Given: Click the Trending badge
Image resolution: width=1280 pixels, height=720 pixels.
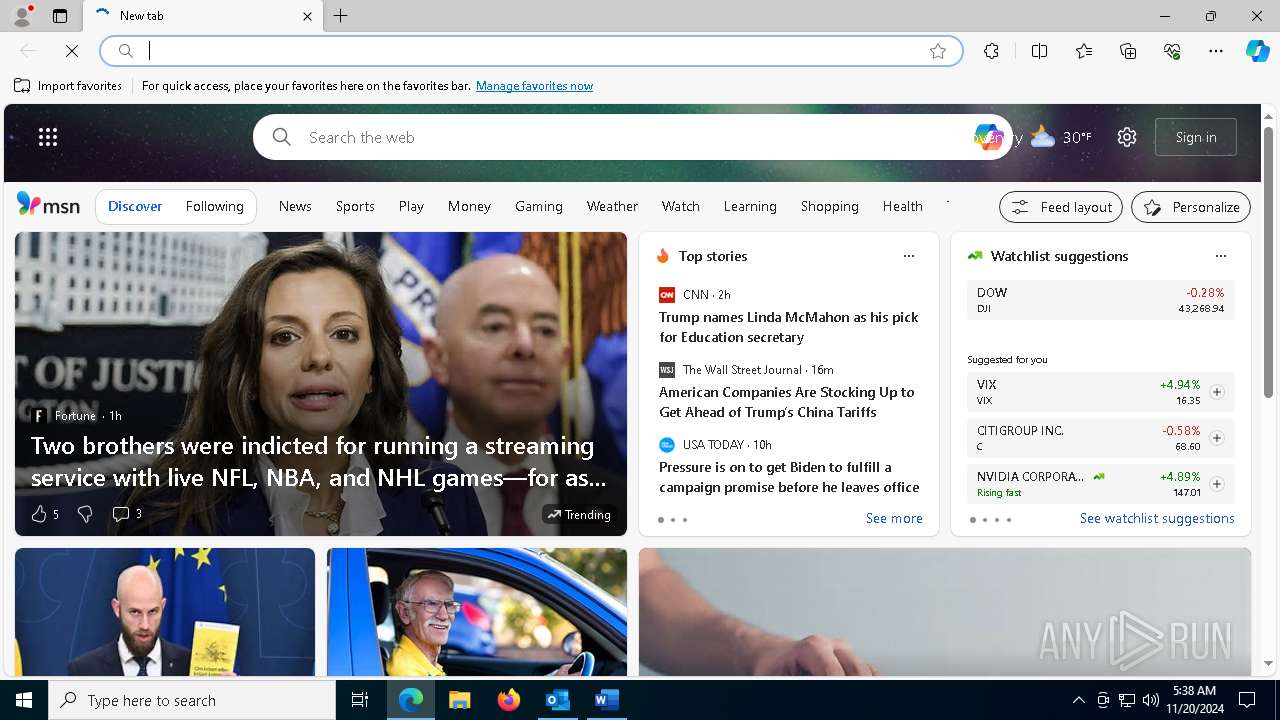Looking at the screenshot, I should click(x=578, y=514).
